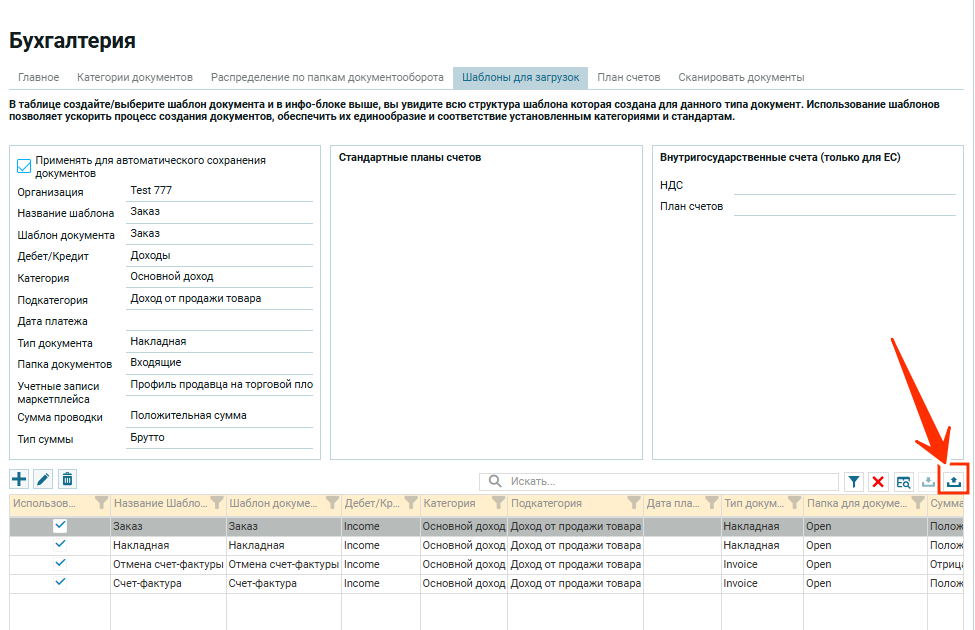Open filter for Подкатегория column

(x=634, y=503)
